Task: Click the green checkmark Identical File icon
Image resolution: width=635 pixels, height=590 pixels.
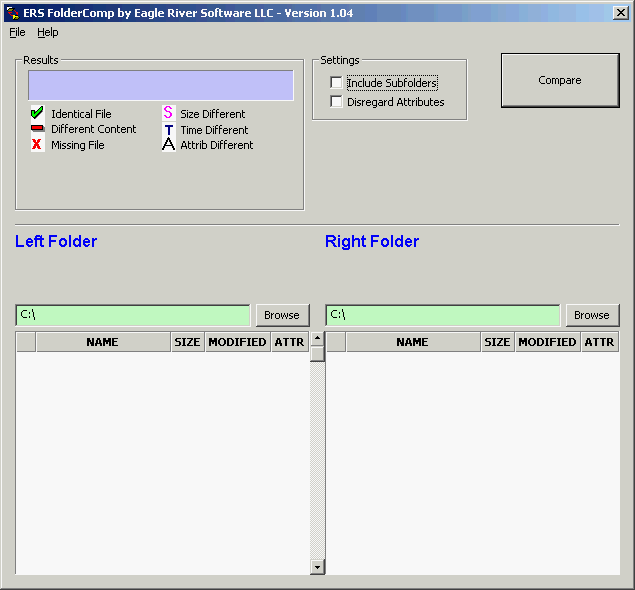Action: point(37,113)
